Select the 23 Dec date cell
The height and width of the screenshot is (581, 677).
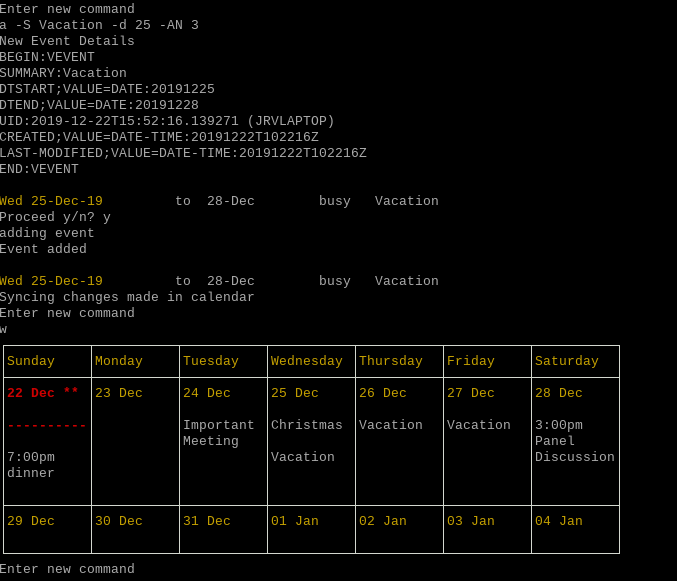(118, 393)
